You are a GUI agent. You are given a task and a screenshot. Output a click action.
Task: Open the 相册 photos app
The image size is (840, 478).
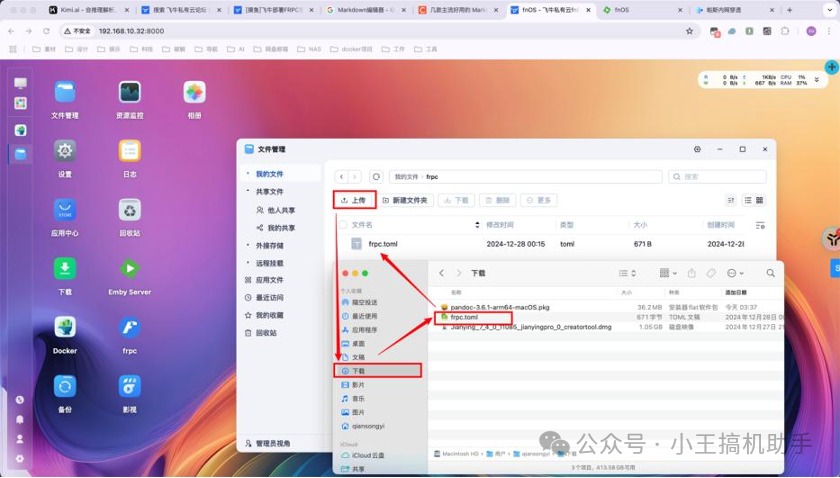(194, 93)
